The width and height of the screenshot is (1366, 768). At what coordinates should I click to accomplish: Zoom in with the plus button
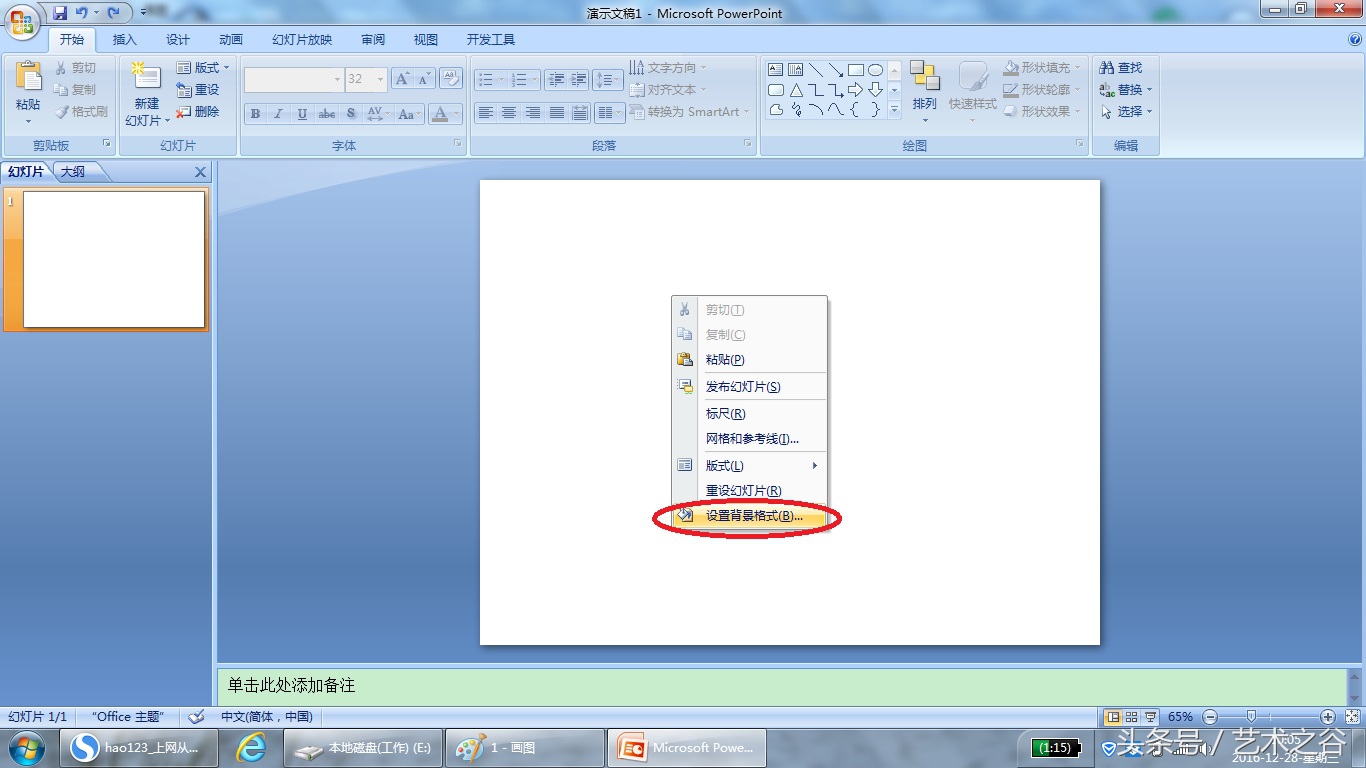(1328, 717)
